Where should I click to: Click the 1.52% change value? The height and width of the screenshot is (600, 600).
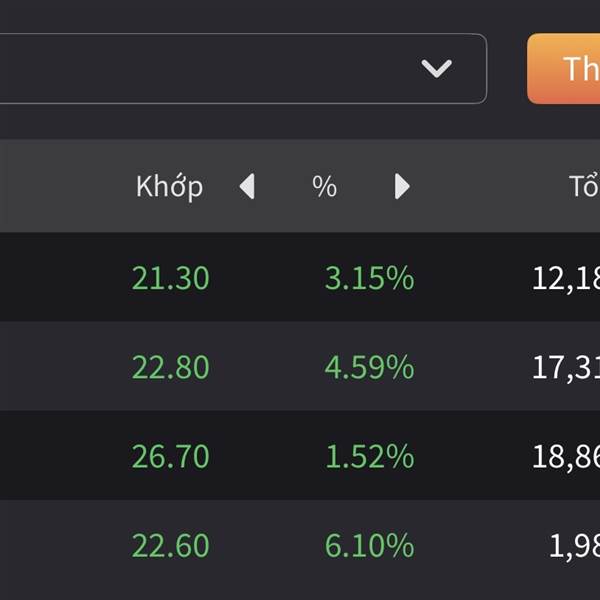point(370,456)
